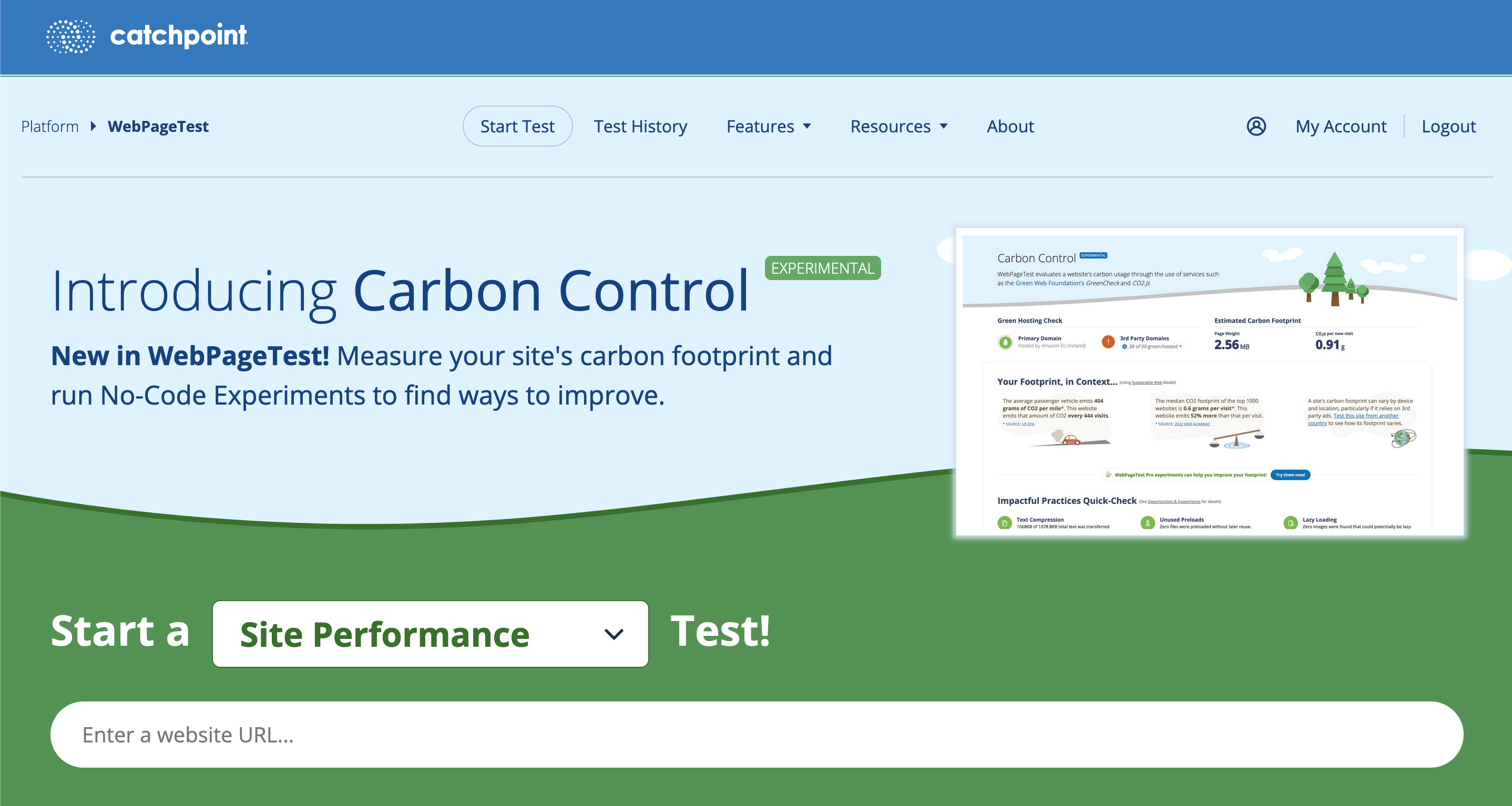
Task: Open the About page from the navigation
Action: coord(1010,126)
